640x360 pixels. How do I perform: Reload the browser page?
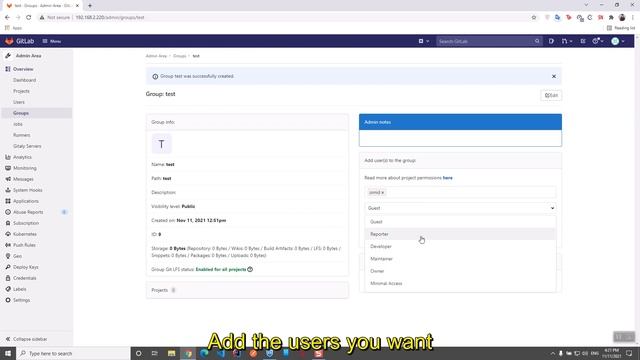tap(29, 18)
